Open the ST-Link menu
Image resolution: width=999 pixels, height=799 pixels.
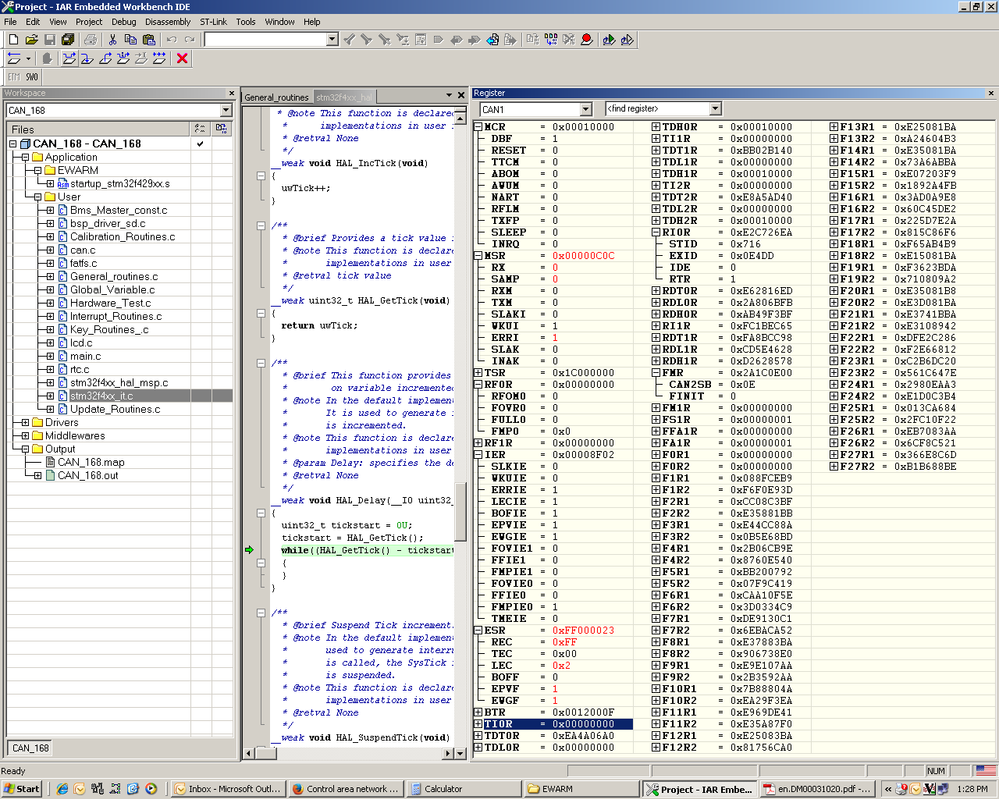(x=213, y=22)
